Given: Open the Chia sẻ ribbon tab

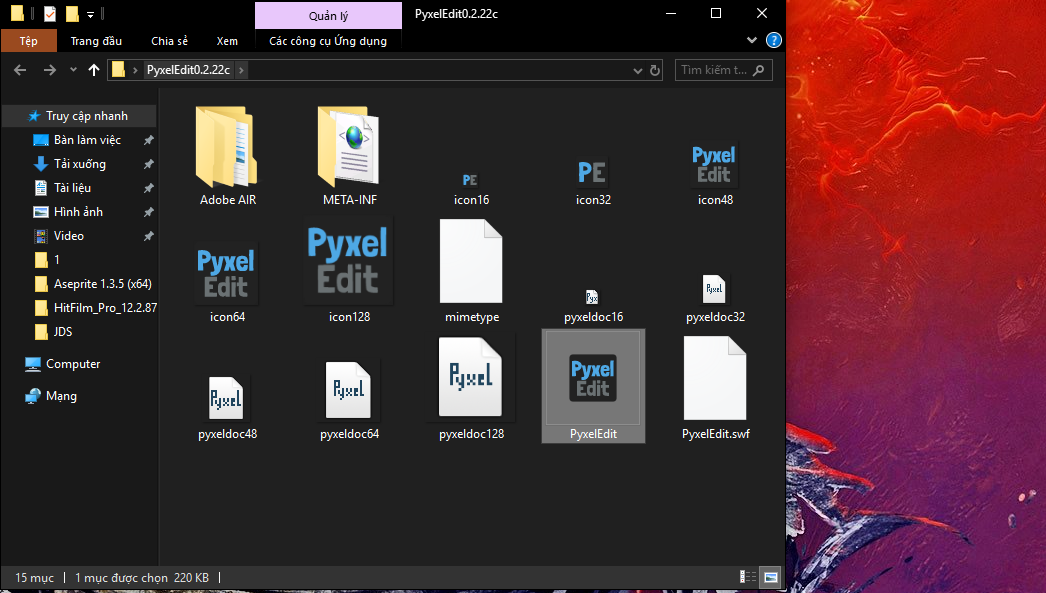Looking at the screenshot, I should click(x=169, y=41).
